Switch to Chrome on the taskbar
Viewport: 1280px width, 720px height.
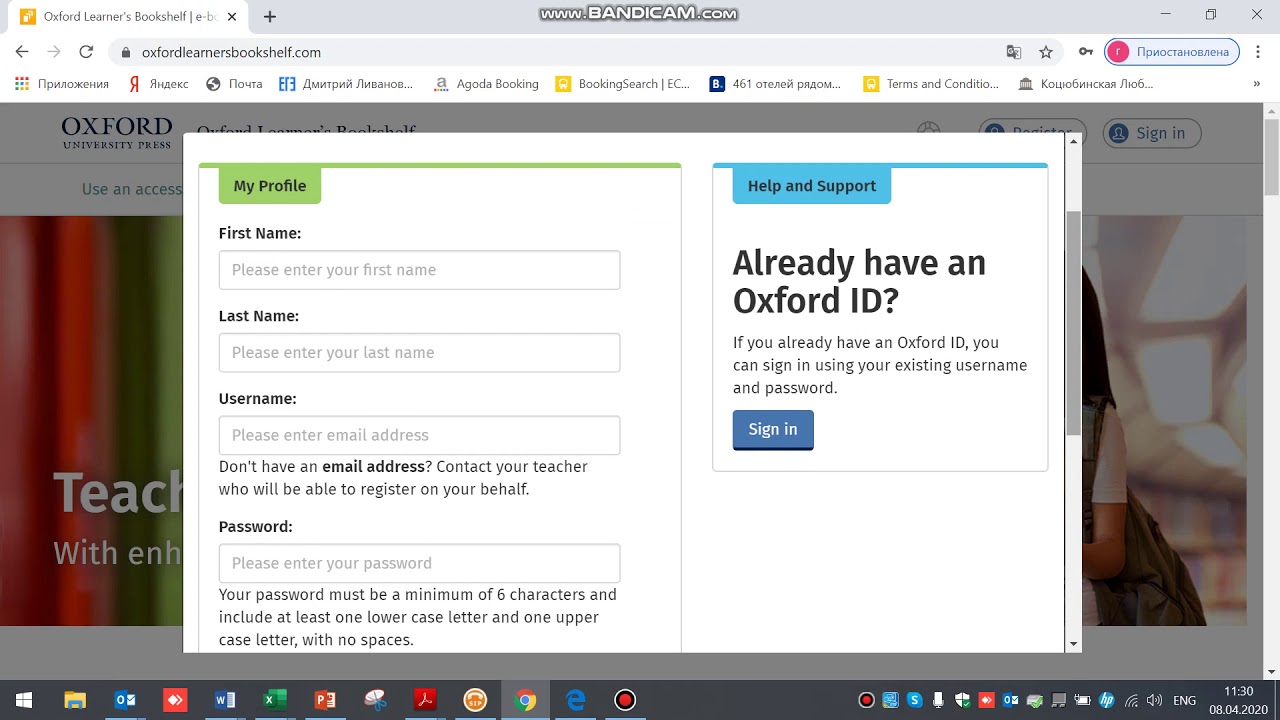pos(526,700)
